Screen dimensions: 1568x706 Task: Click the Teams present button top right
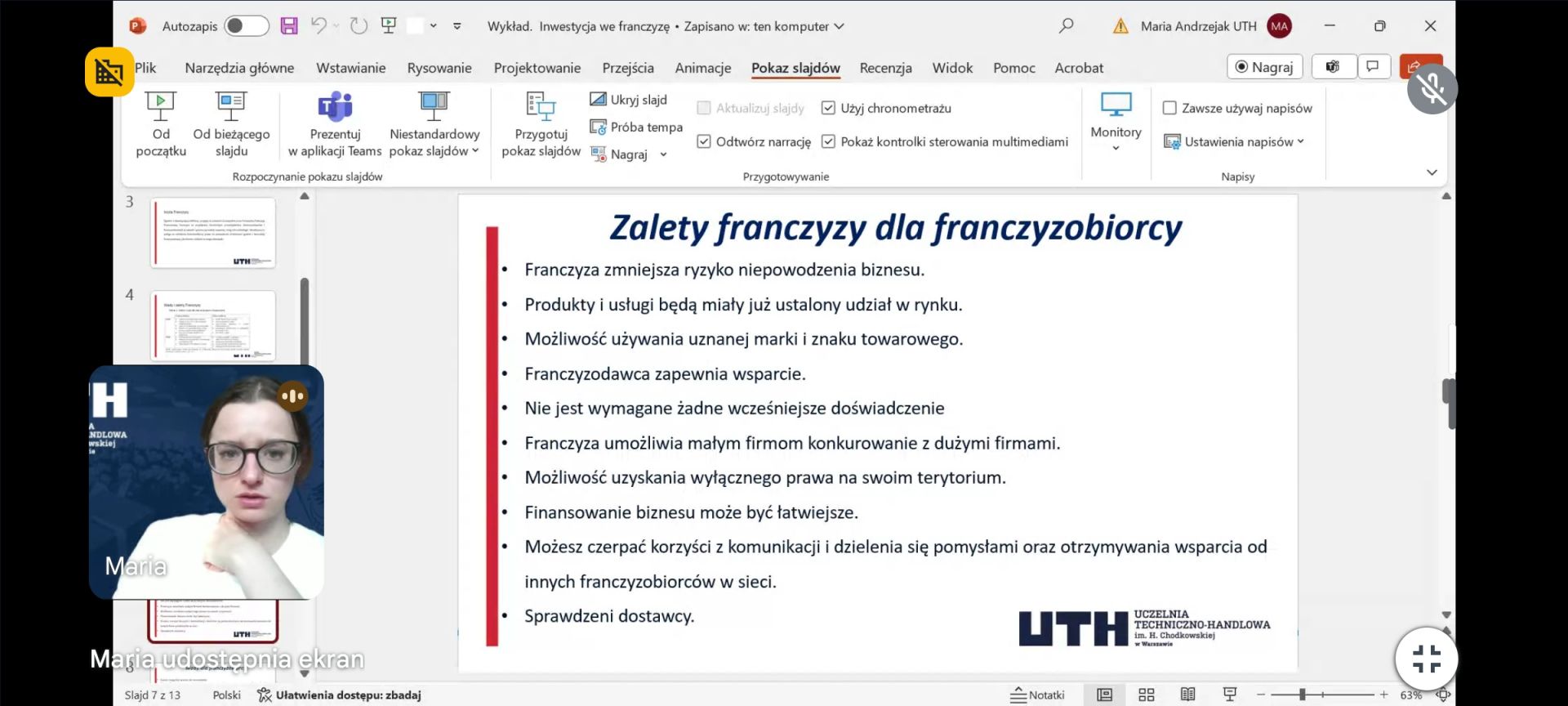pyautogui.click(x=1333, y=67)
